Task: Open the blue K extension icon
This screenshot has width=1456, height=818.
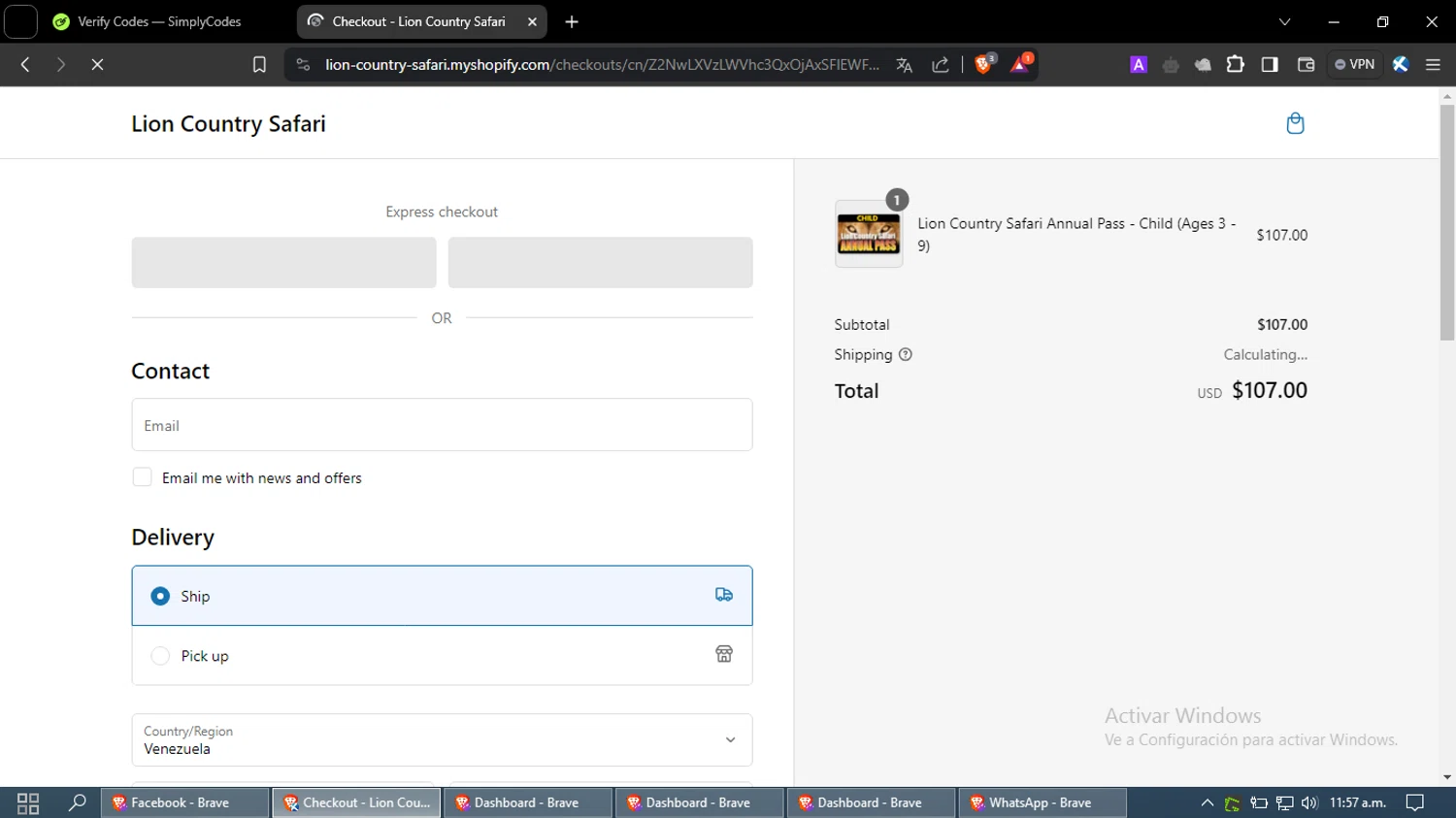Action: (x=1400, y=65)
